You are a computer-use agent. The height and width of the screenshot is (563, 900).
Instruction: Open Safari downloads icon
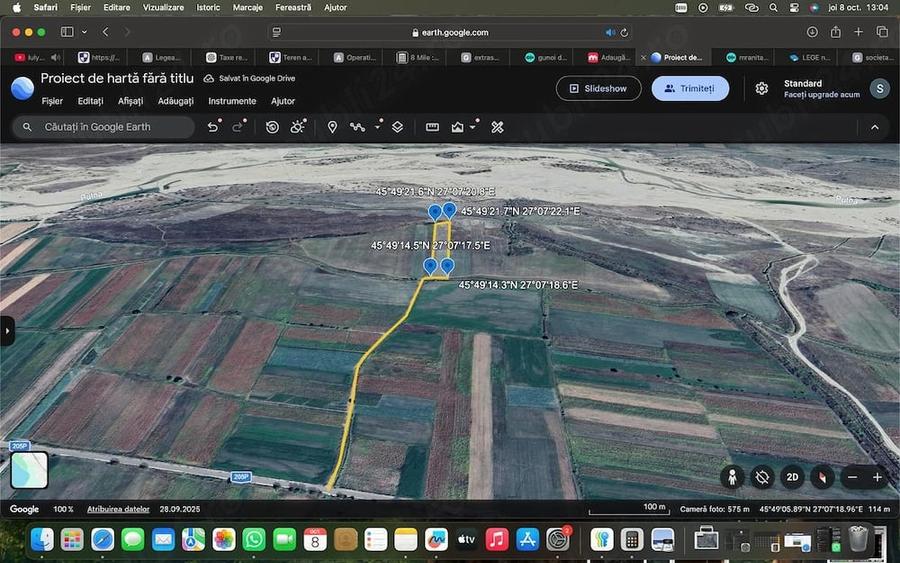pos(812,32)
